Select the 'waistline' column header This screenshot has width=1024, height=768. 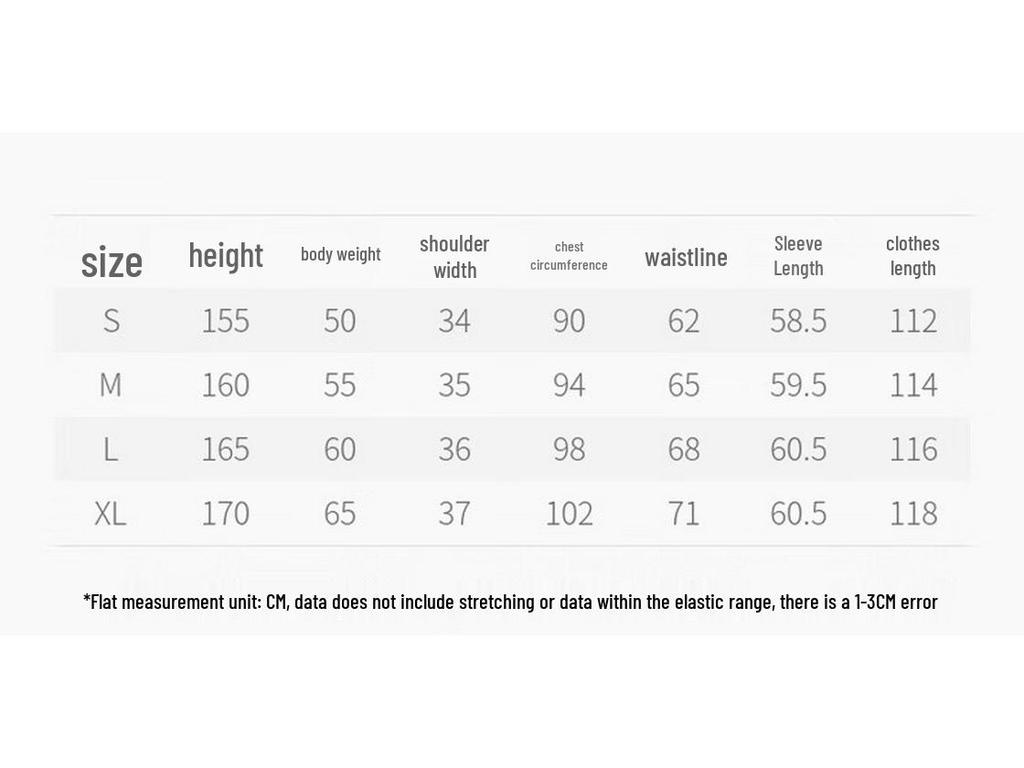686,257
